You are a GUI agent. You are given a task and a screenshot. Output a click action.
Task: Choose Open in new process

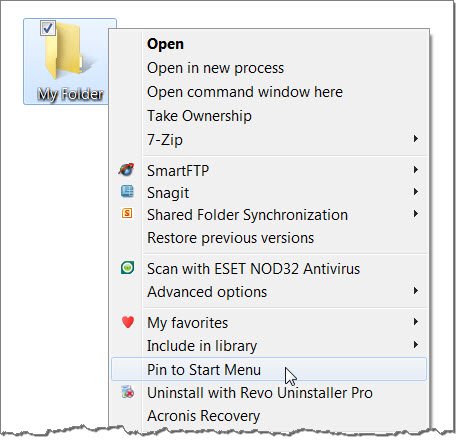point(215,68)
